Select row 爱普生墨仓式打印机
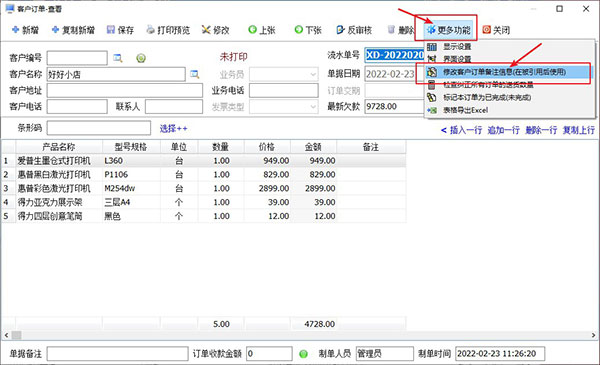 [204, 161]
